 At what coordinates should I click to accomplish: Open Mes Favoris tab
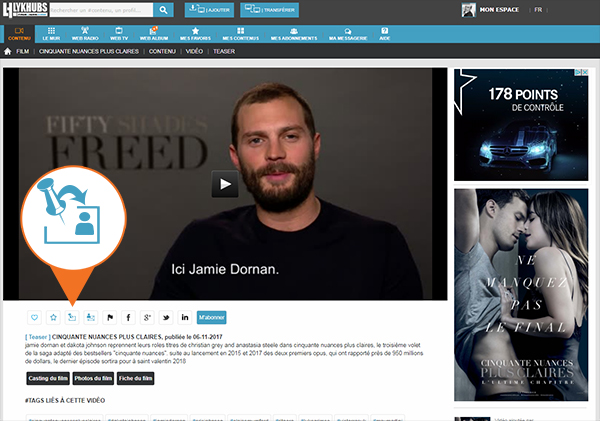coord(195,34)
